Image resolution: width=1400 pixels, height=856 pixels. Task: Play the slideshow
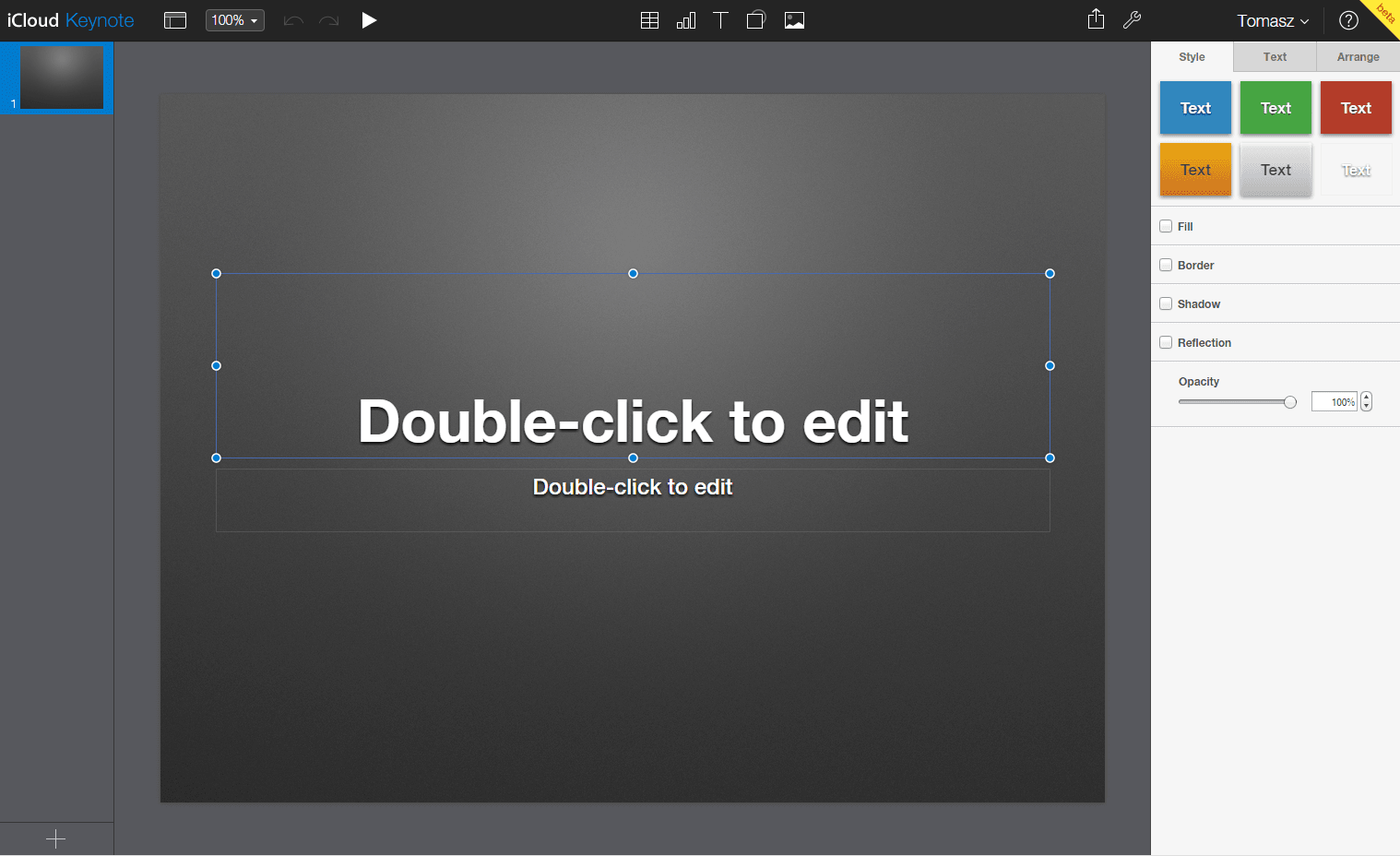(x=369, y=20)
